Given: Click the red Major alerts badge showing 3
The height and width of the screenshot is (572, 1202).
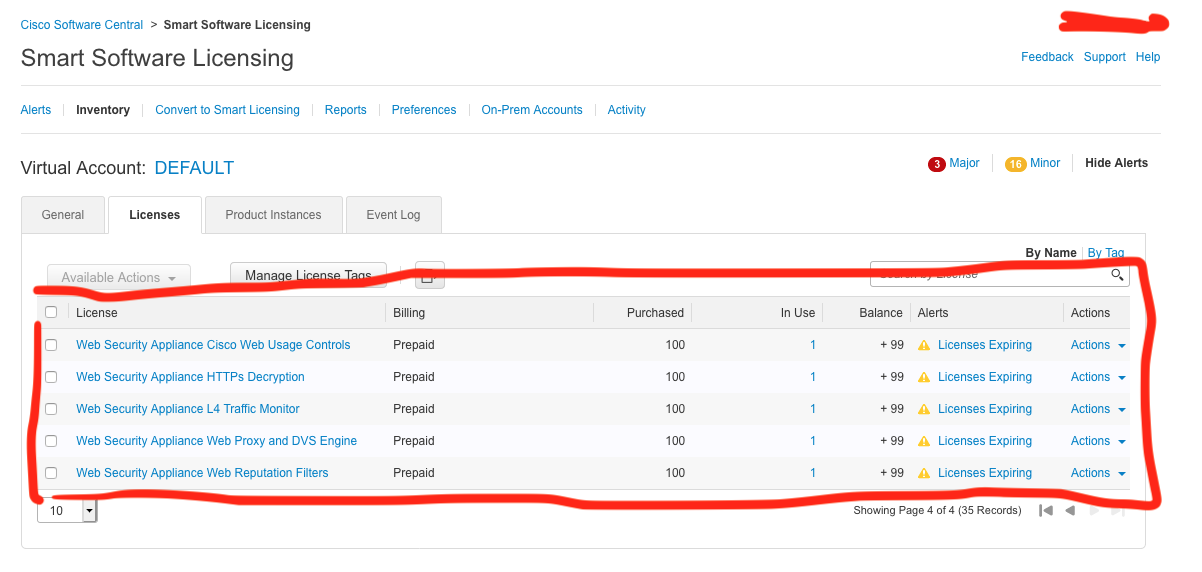Looking at the screenshot, I should [x=937, y=164].
